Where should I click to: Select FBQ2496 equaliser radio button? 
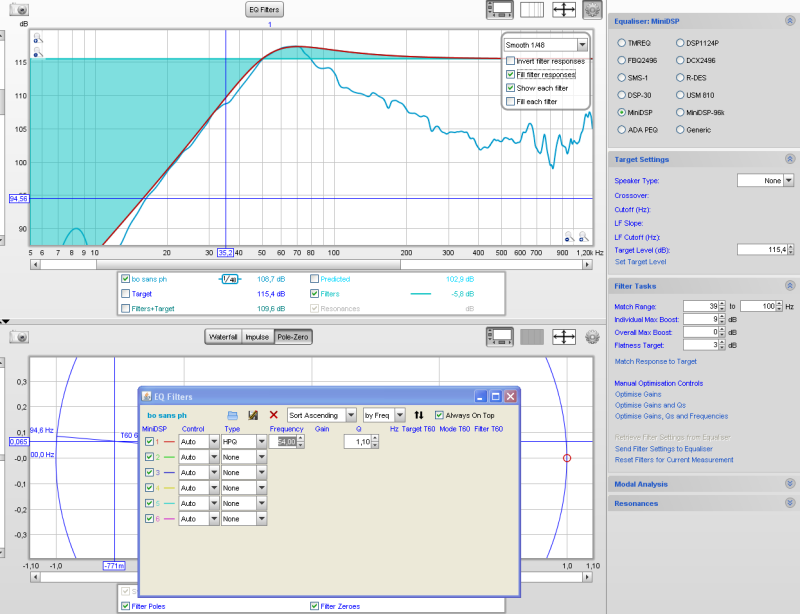(621, 60)
